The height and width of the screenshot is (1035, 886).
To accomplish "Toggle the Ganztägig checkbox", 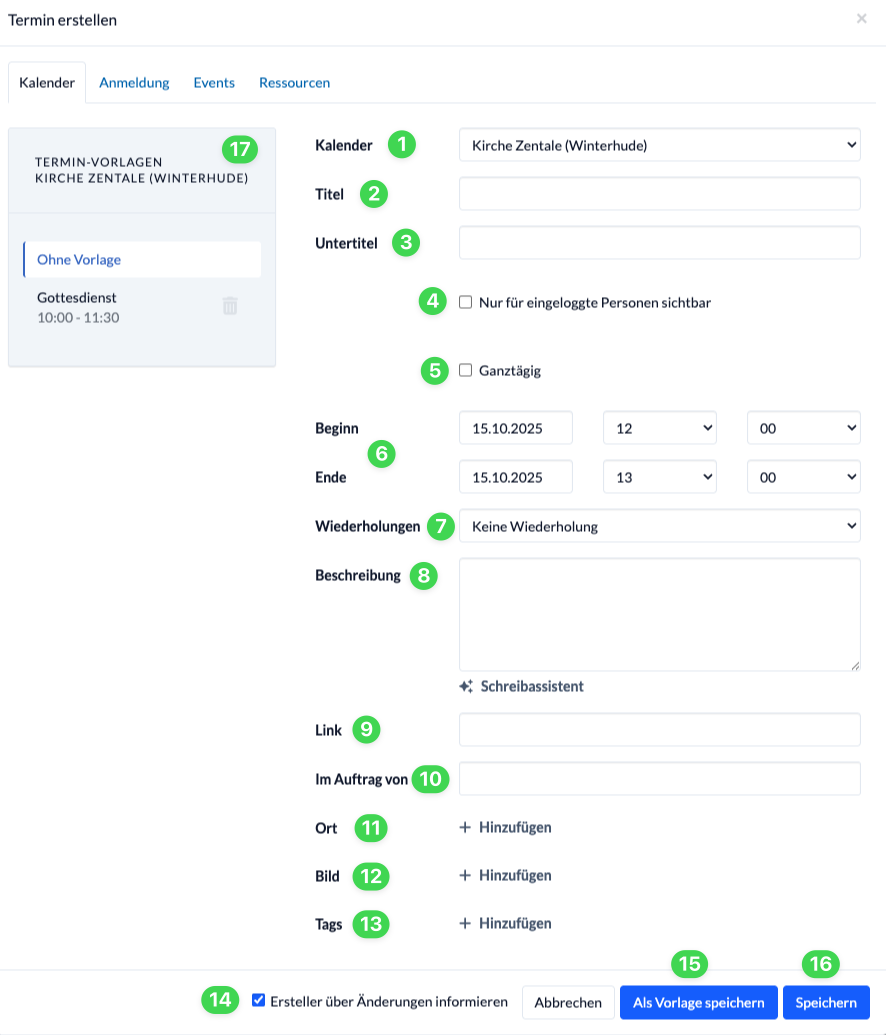I will tap(465, 370).
